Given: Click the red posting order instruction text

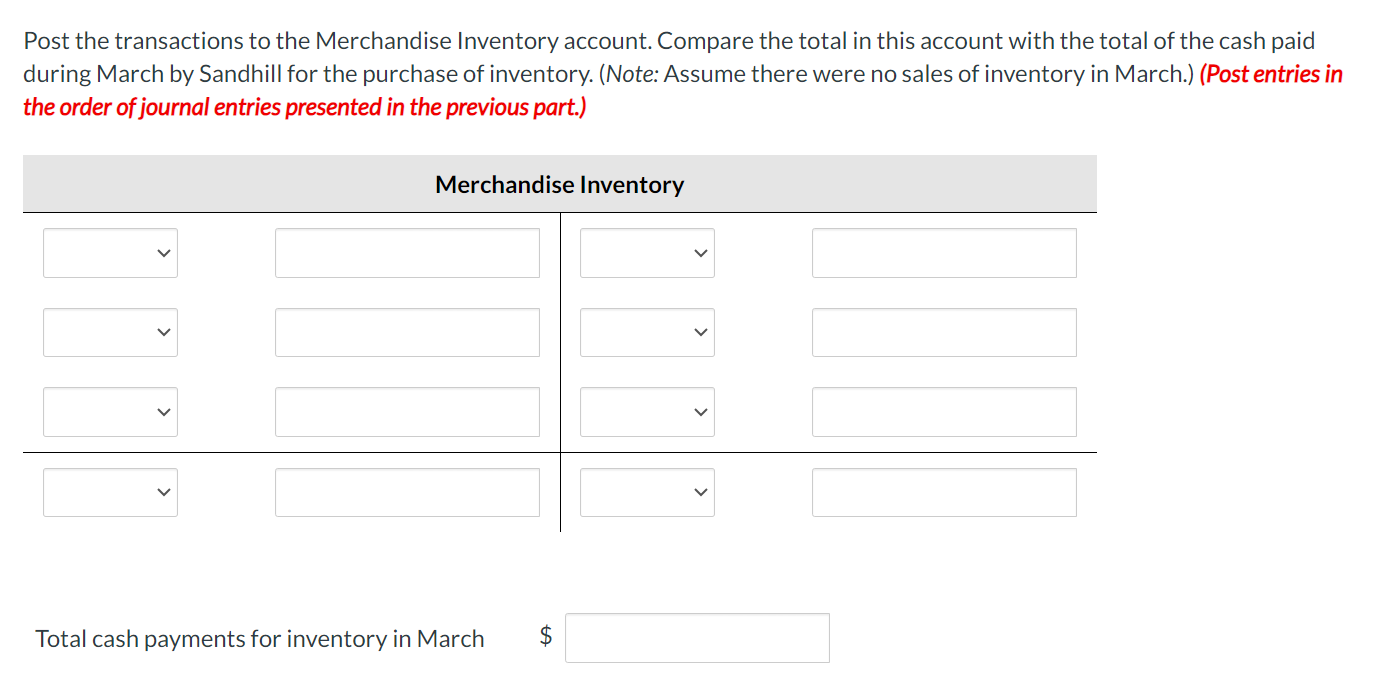Looking at the screenshot, I should [304, 107].
